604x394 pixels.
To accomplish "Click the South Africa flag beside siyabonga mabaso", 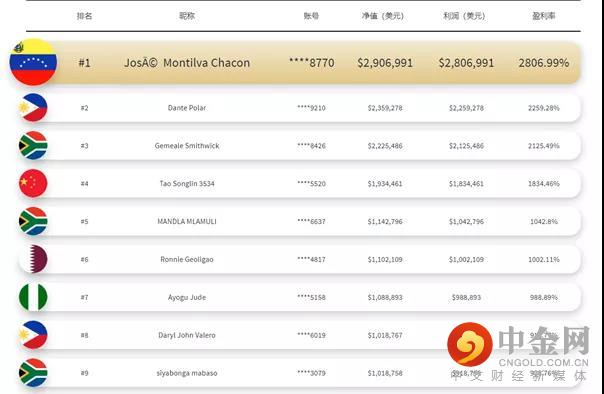I will pos(33,372).
